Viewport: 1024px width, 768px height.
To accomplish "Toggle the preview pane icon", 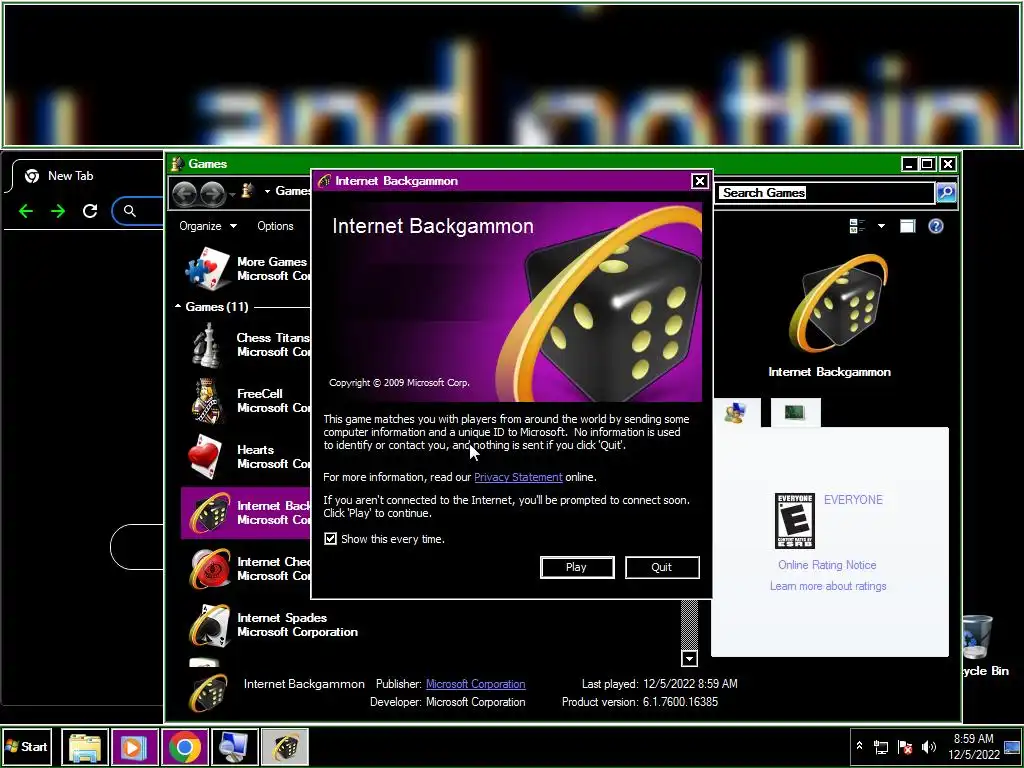I will tap(907, 226).
